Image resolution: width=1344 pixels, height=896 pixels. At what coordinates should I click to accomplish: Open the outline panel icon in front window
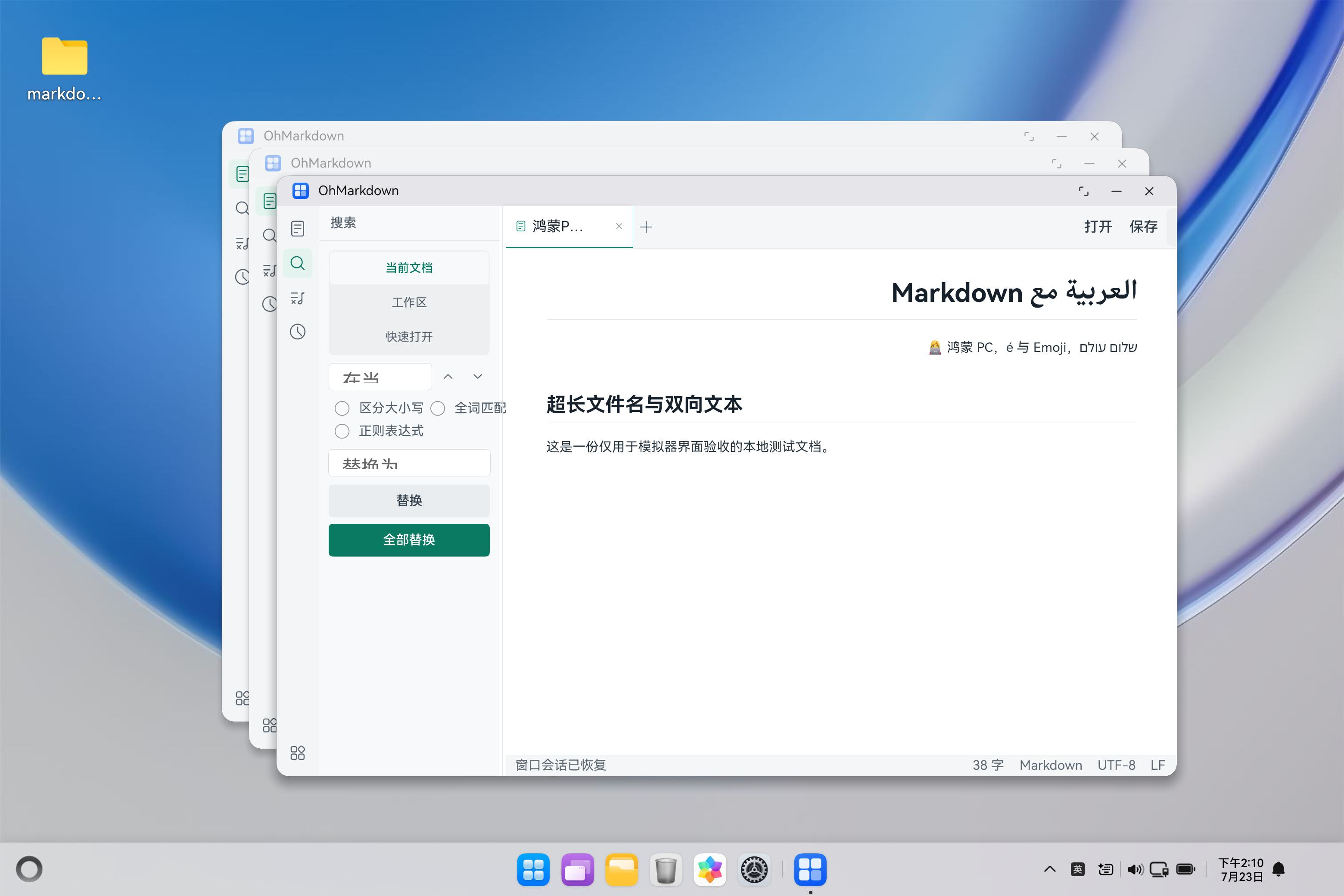(x=298, y=298)
